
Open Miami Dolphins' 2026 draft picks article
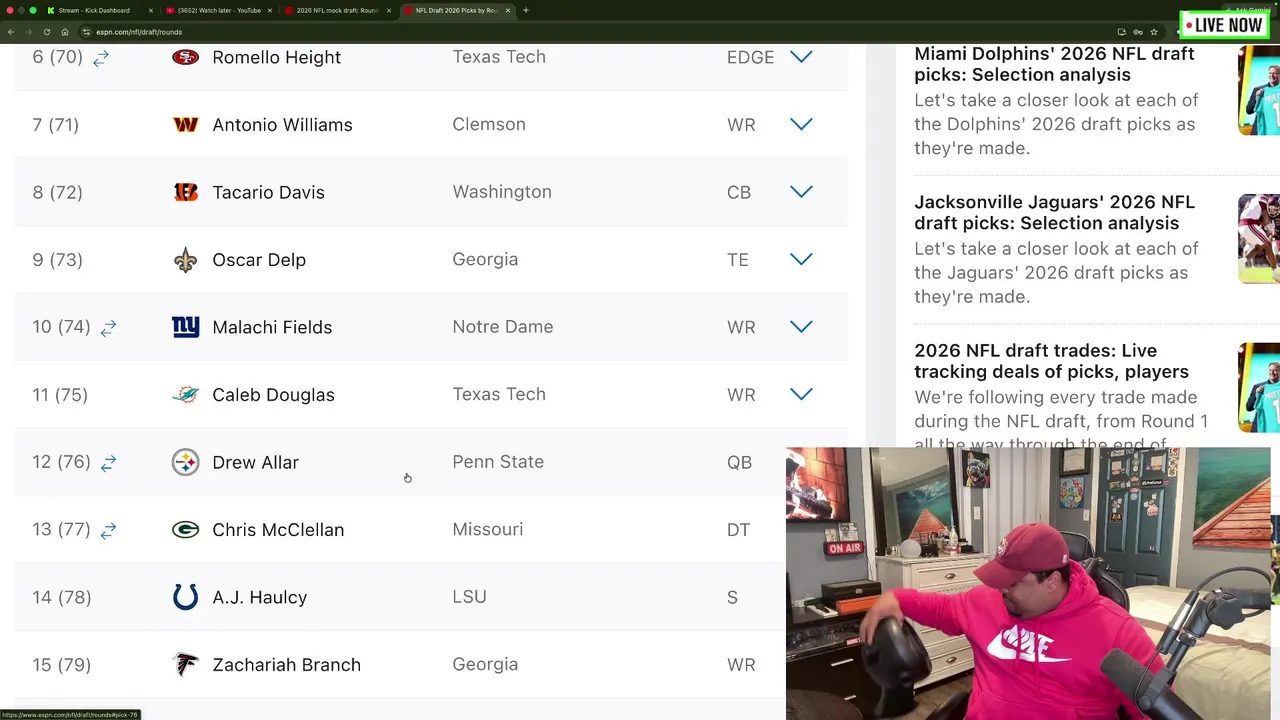pyautogui.click(x=1054, y=64)
